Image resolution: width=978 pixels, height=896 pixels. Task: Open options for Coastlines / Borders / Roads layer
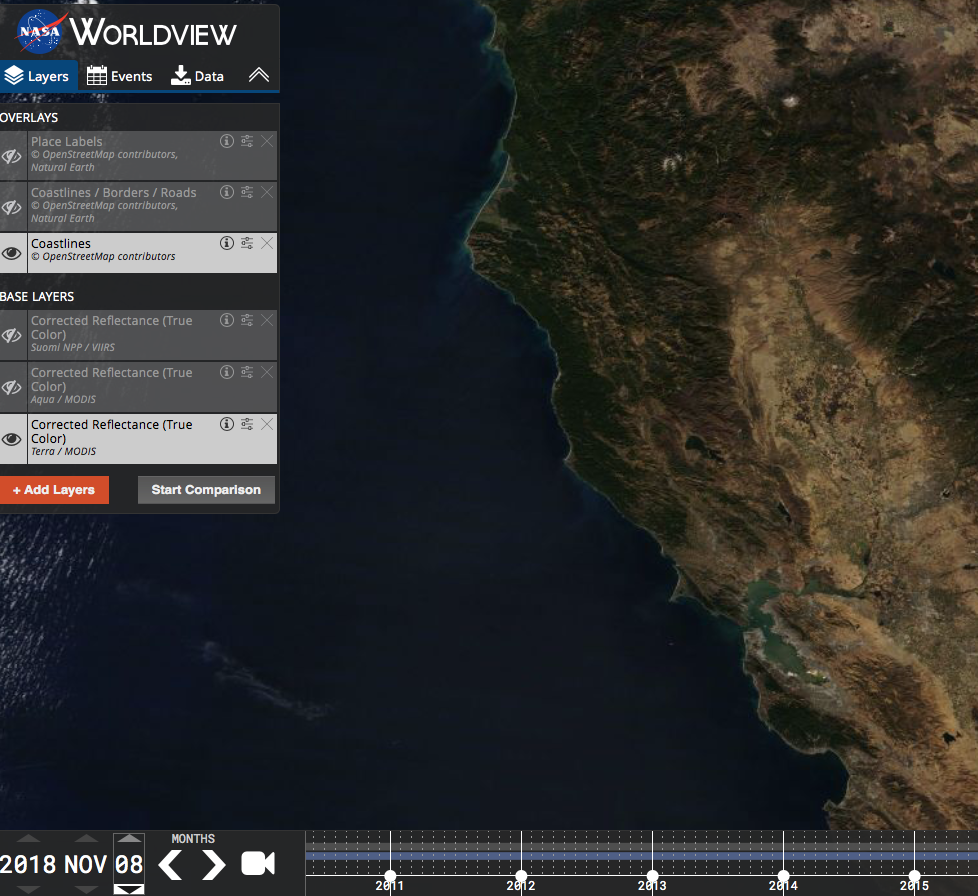(247, 192)
